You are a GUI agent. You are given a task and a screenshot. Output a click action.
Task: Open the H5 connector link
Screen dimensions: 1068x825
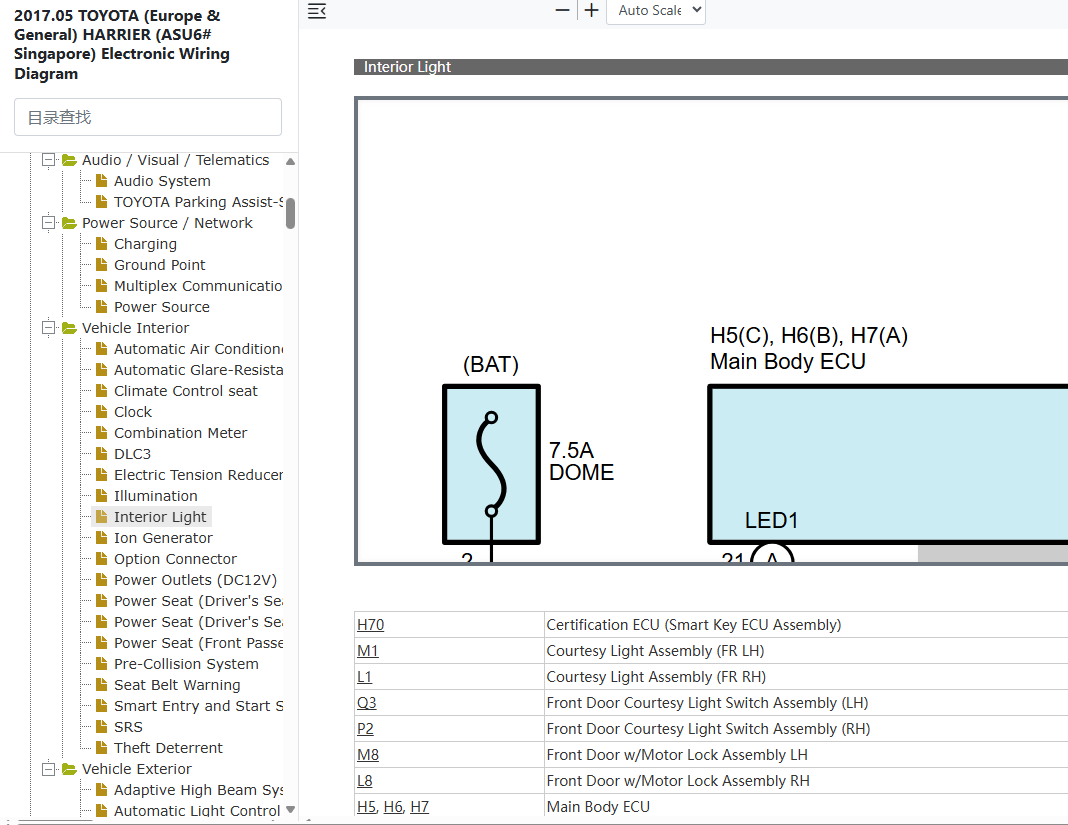tap(366, 807)
